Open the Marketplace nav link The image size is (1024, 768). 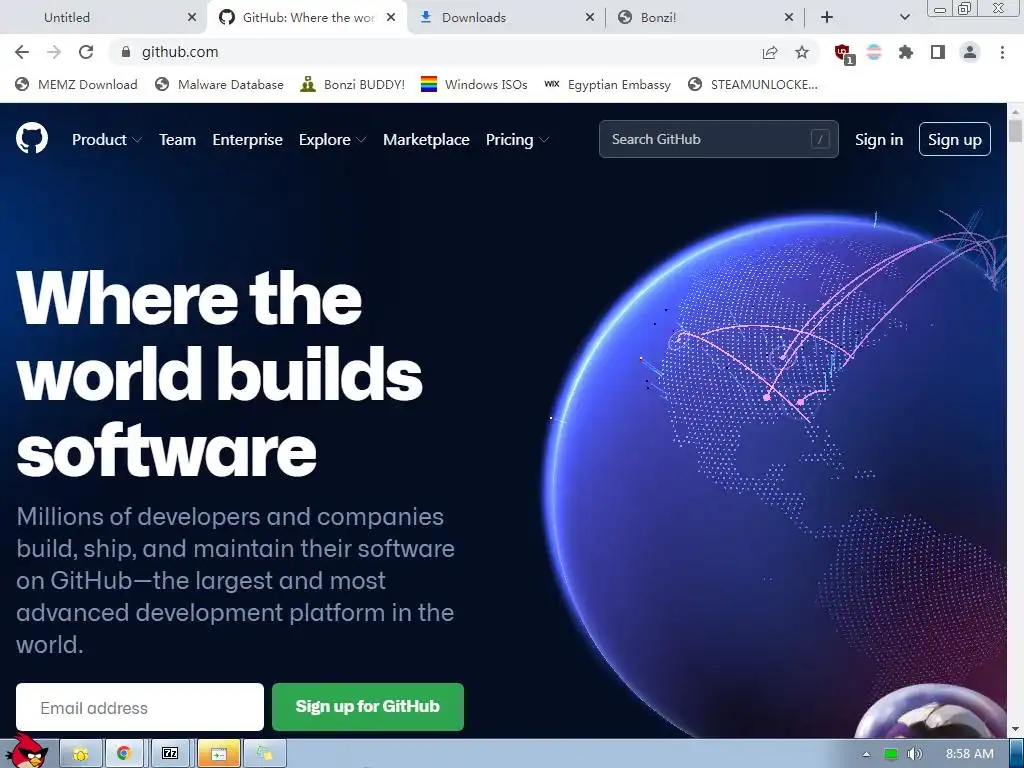click(x=426, y=140)
